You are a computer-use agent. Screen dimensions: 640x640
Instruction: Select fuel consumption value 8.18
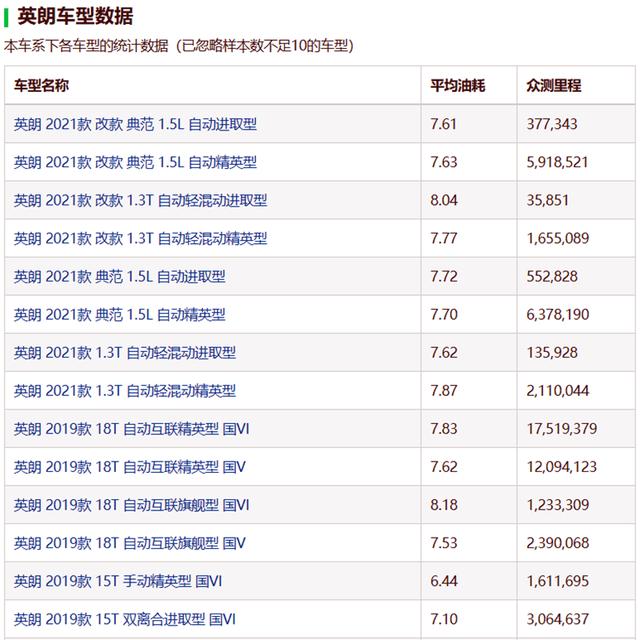(x=444, y=505)
